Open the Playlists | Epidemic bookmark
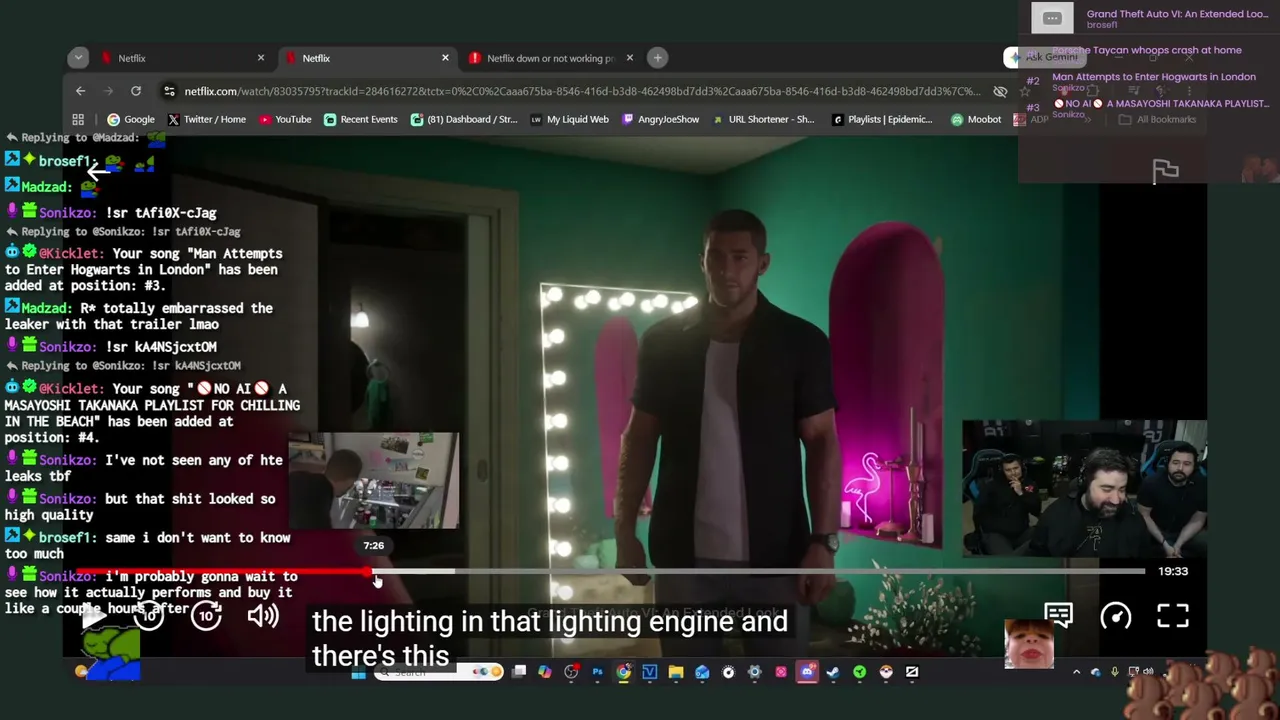The image size is (1280, 720). click(x=882, y=120)
